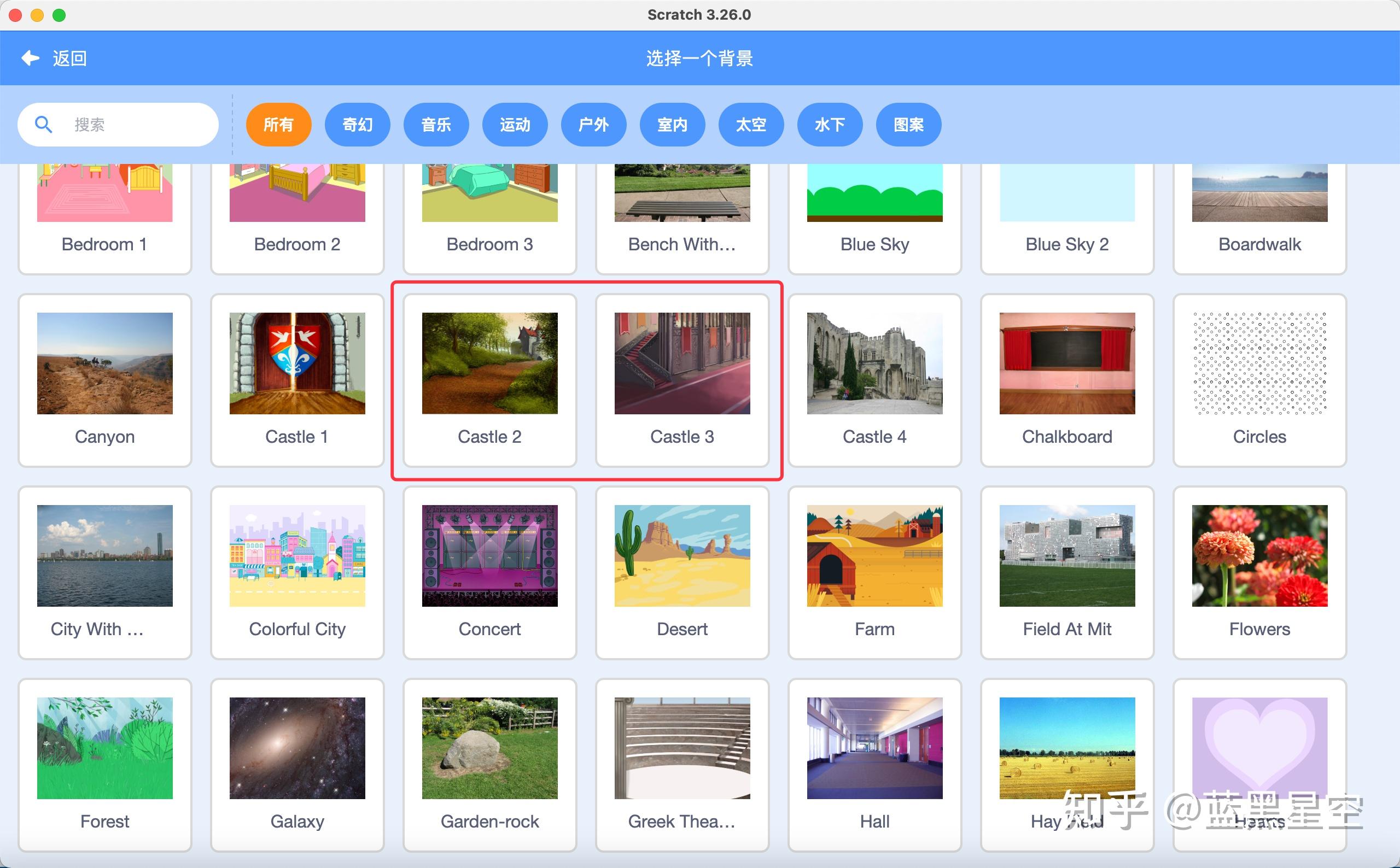The width and height of the screenshot is (1400, 868).
Task: Filter backdrops by 户外 outdoor
Action: (x=594, y=124)
